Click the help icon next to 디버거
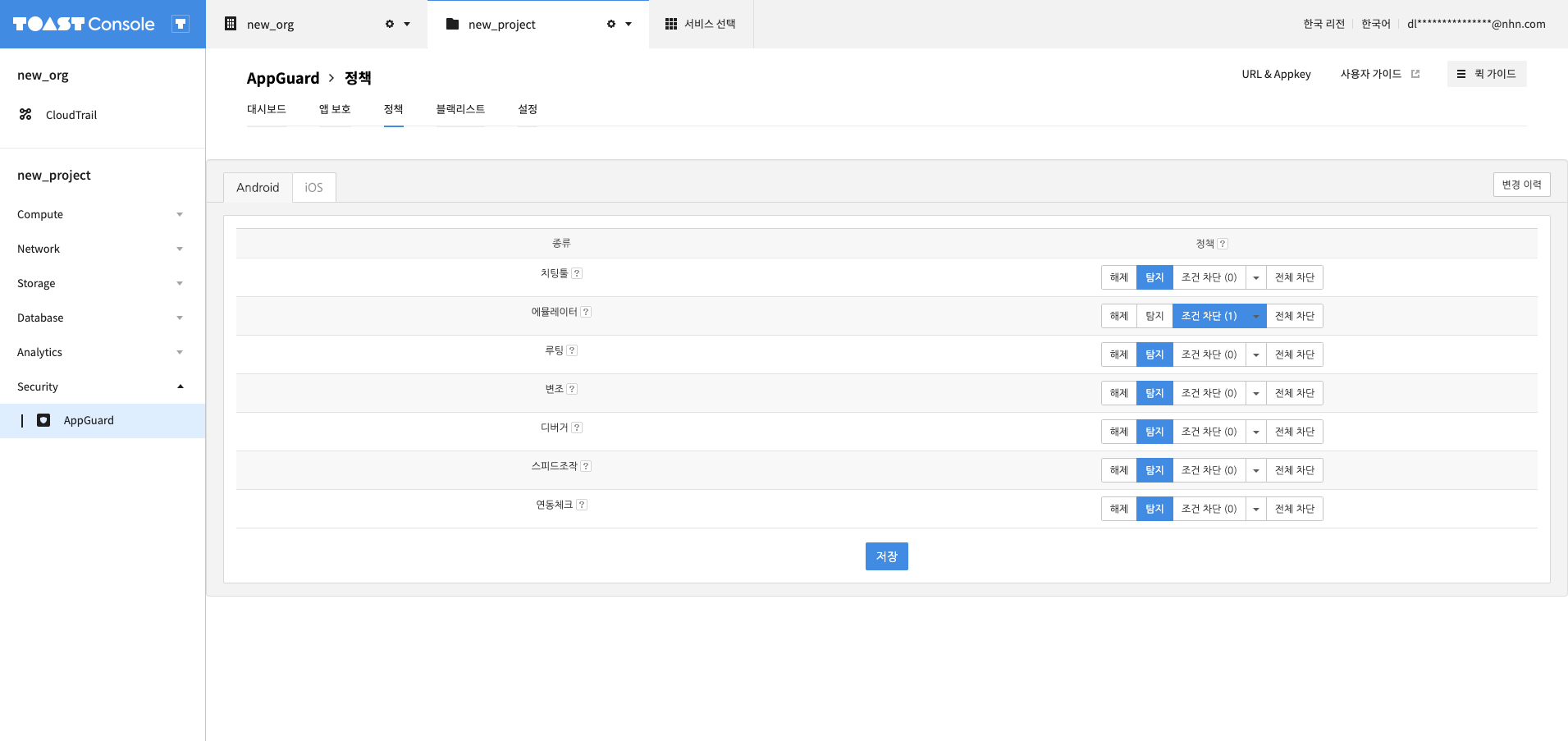The height and width of the screenshot is (741, 1568). click(x=577, y=428)
